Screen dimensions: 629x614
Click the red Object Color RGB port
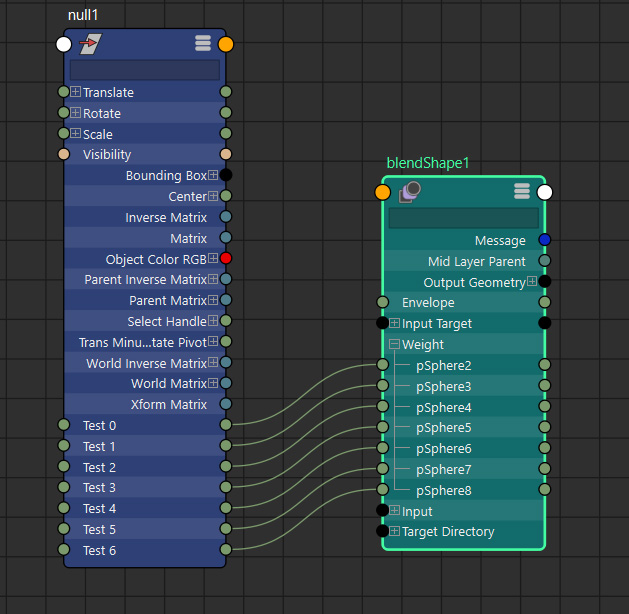click(x=226, y=259)
